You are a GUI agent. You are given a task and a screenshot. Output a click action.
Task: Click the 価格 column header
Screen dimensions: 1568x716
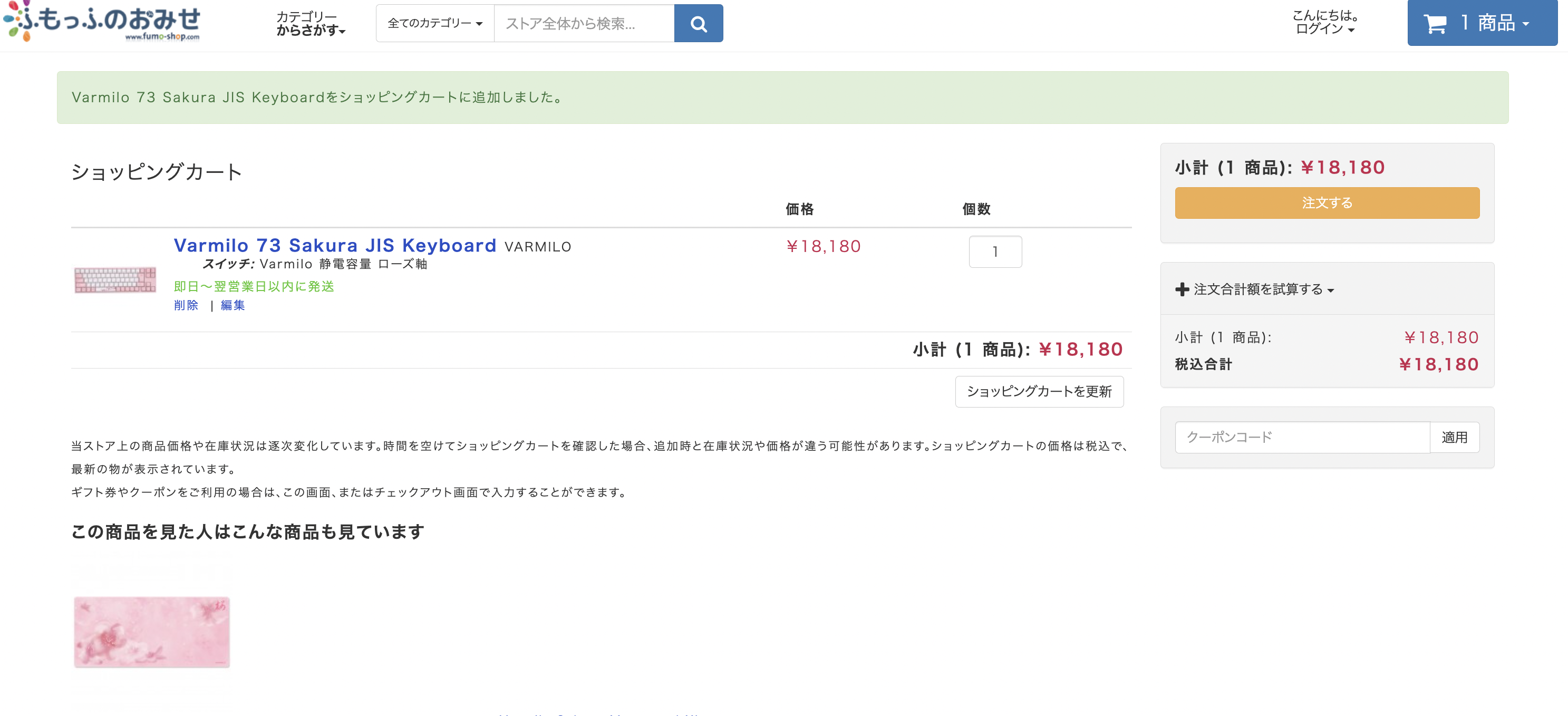pos(799,209)
